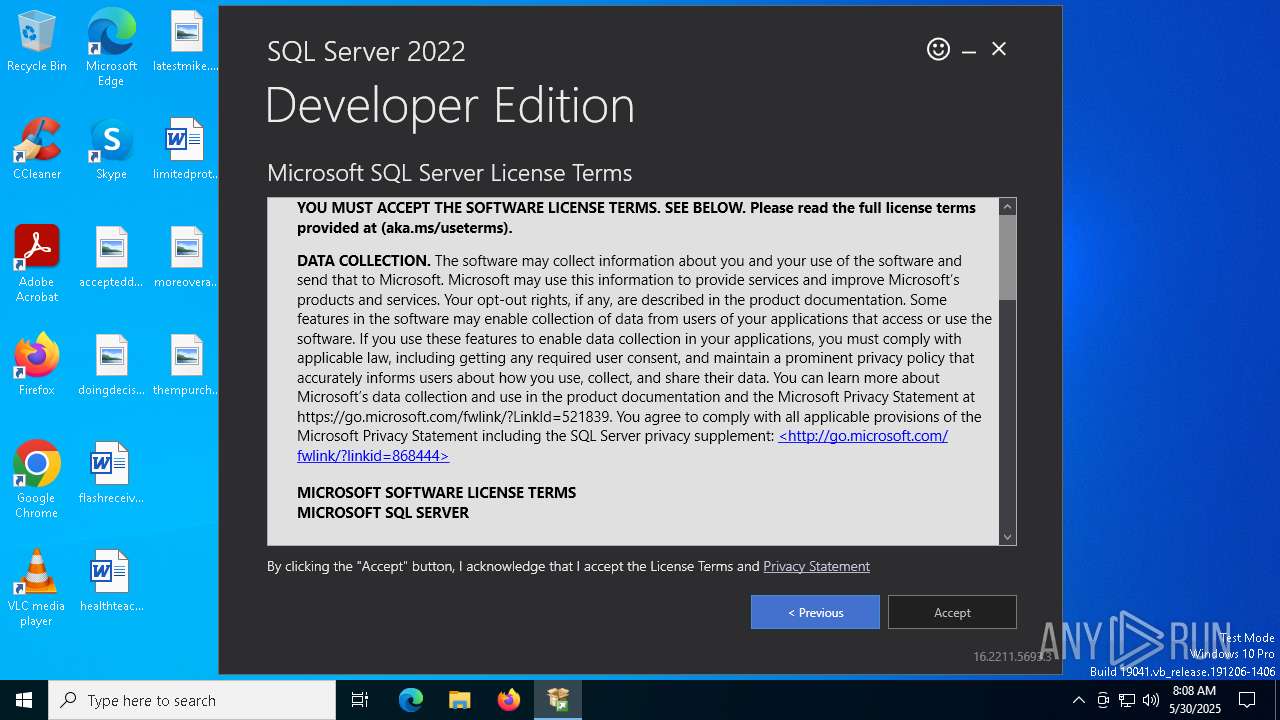Select the flashreceiv Word document icon
This screenshot has height=720, width=1280.
111,474
